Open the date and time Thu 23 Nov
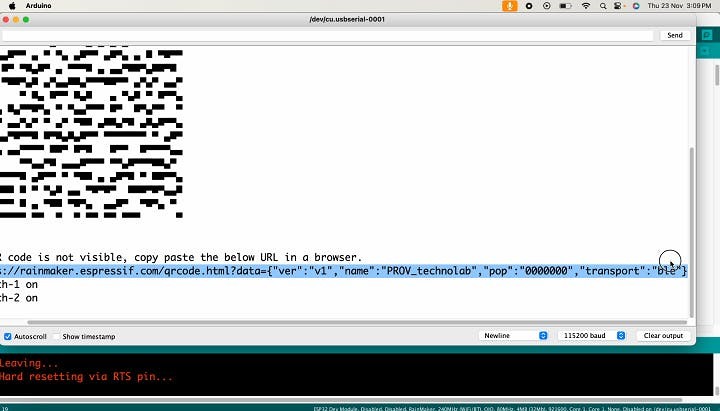720x411 pixels. coord(679,6)
